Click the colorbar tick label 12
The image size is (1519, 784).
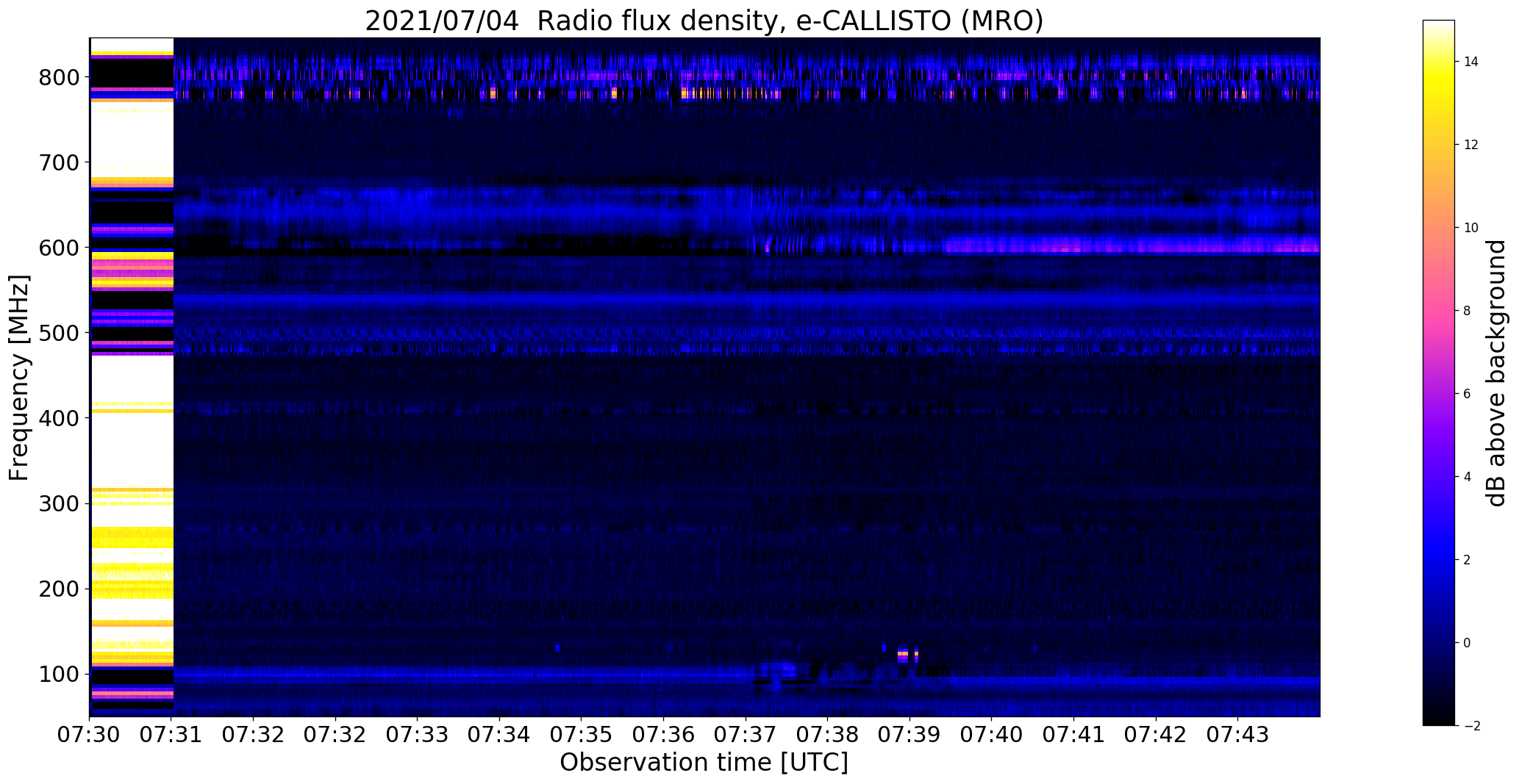(x=1470, y=145)
